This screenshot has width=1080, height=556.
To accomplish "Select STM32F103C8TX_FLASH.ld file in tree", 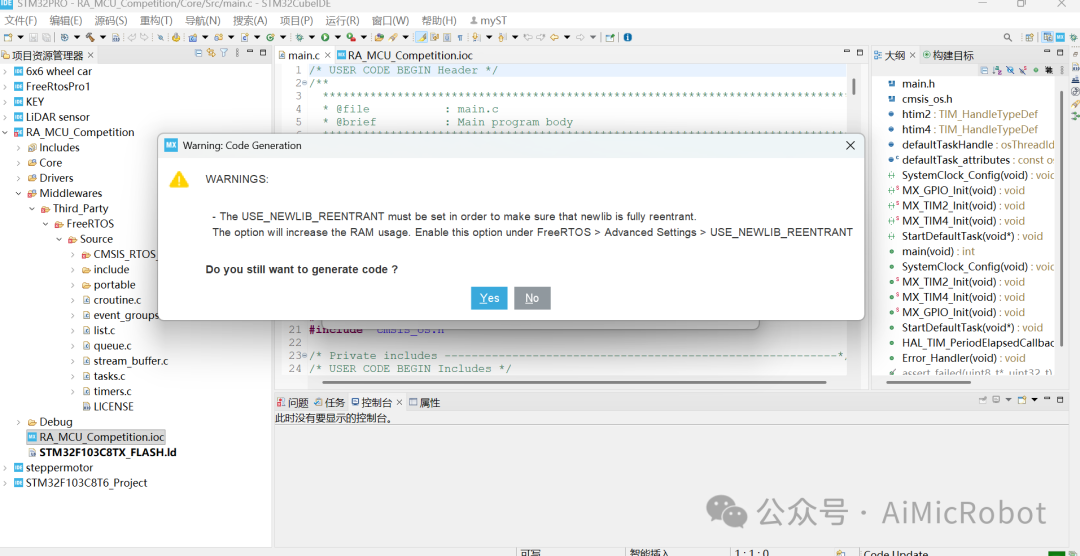I will tap(101, 453).
